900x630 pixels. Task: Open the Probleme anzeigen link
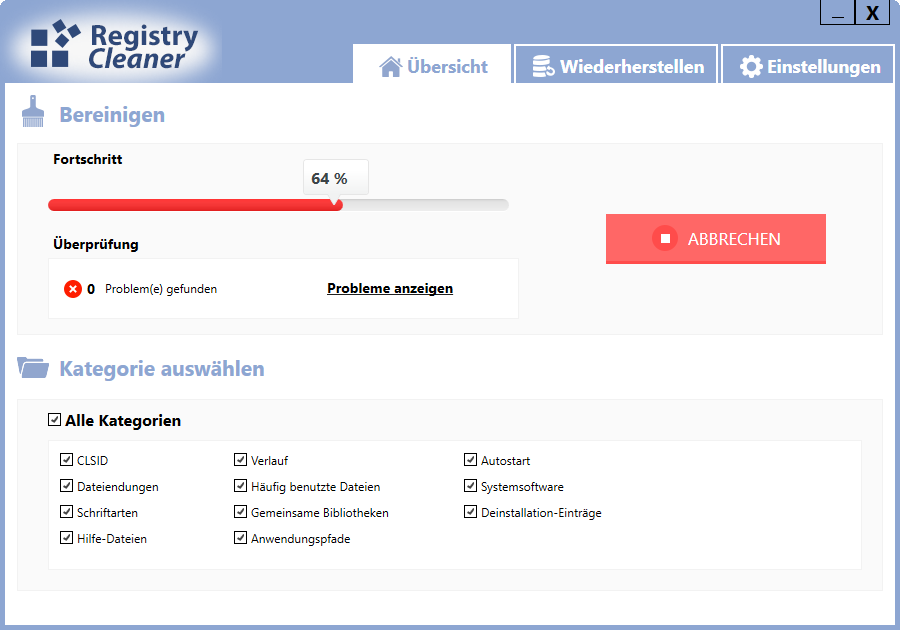[x=390, y=288]
